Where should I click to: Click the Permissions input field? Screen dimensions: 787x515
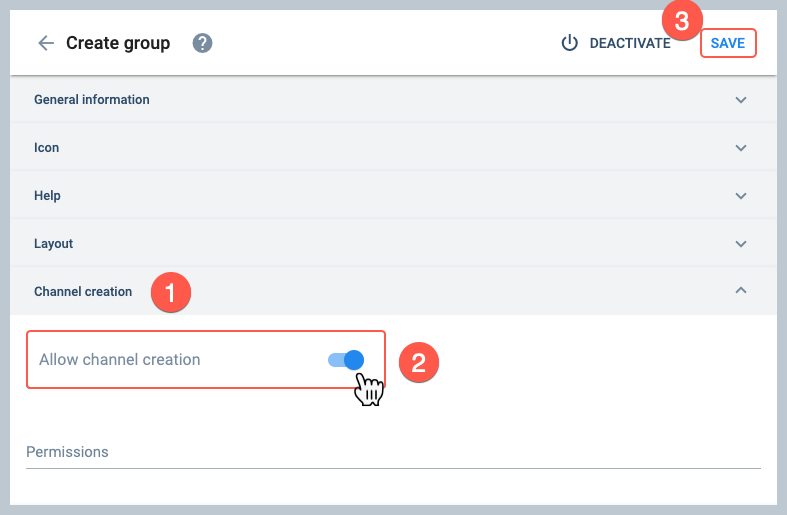pos(393,452)
